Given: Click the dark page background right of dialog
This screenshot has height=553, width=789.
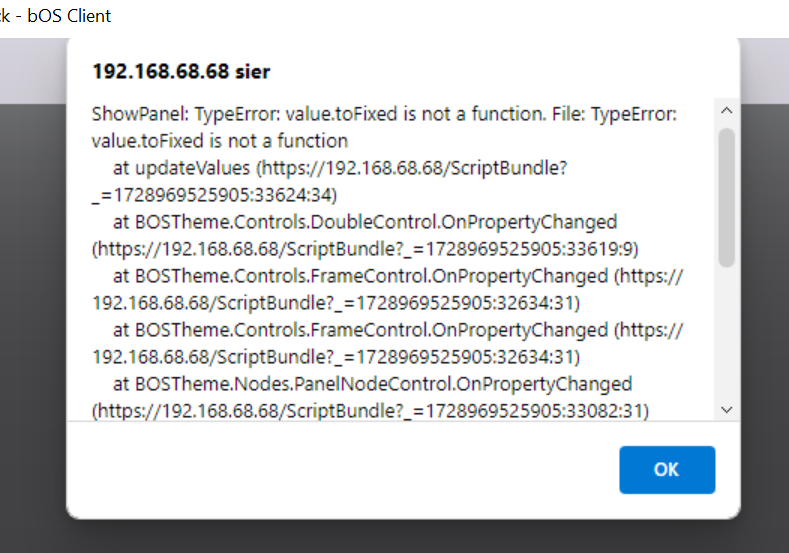Looking at the screenshot, I should pos(765,300).
